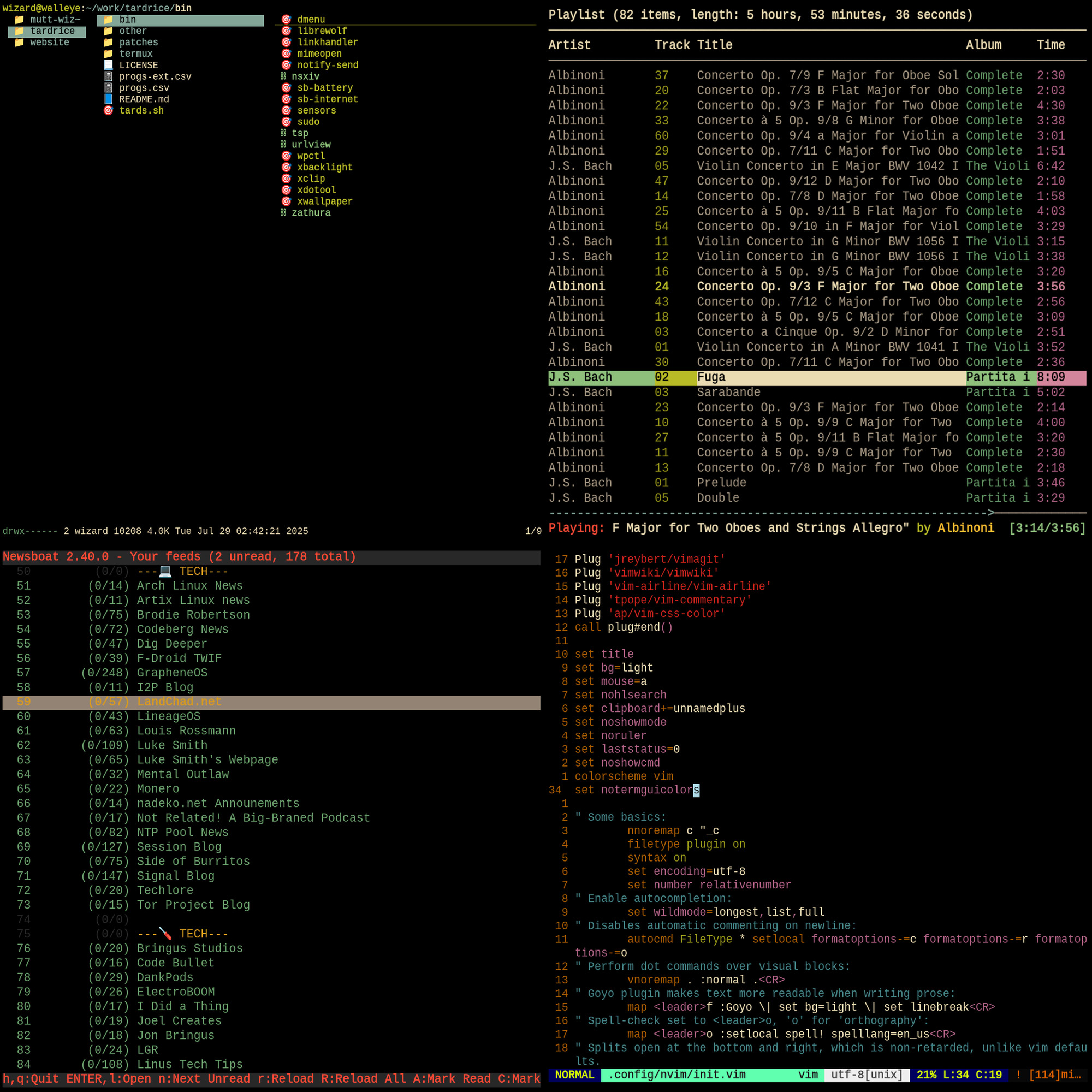Click the NORMAL mode indicator in statusline
Viewport: 1092px width, 1092px height.
click(x=574, y=1075)
